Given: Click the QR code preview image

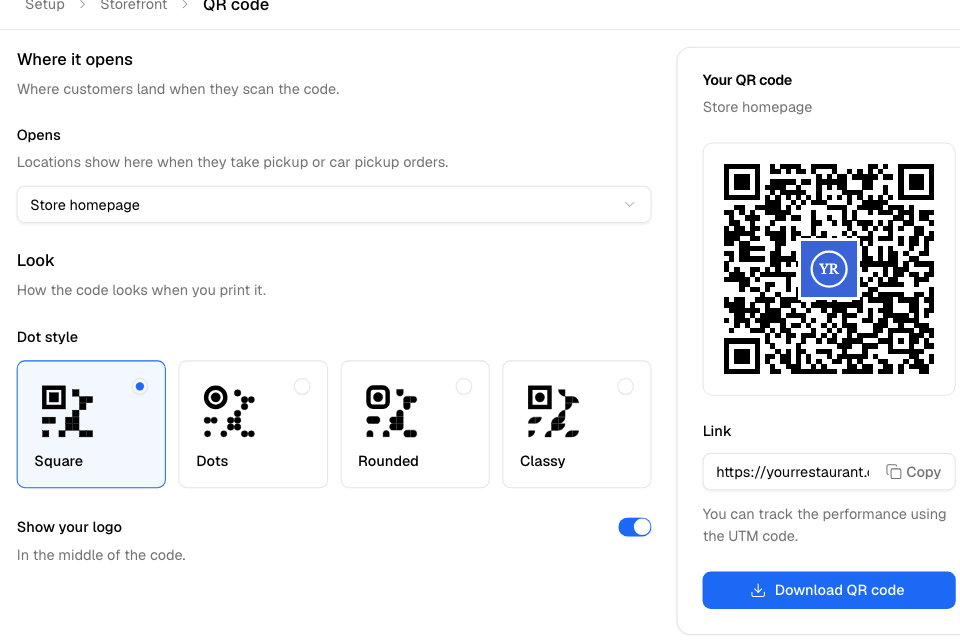Looking at the screenshot, I should pos(828,269).
